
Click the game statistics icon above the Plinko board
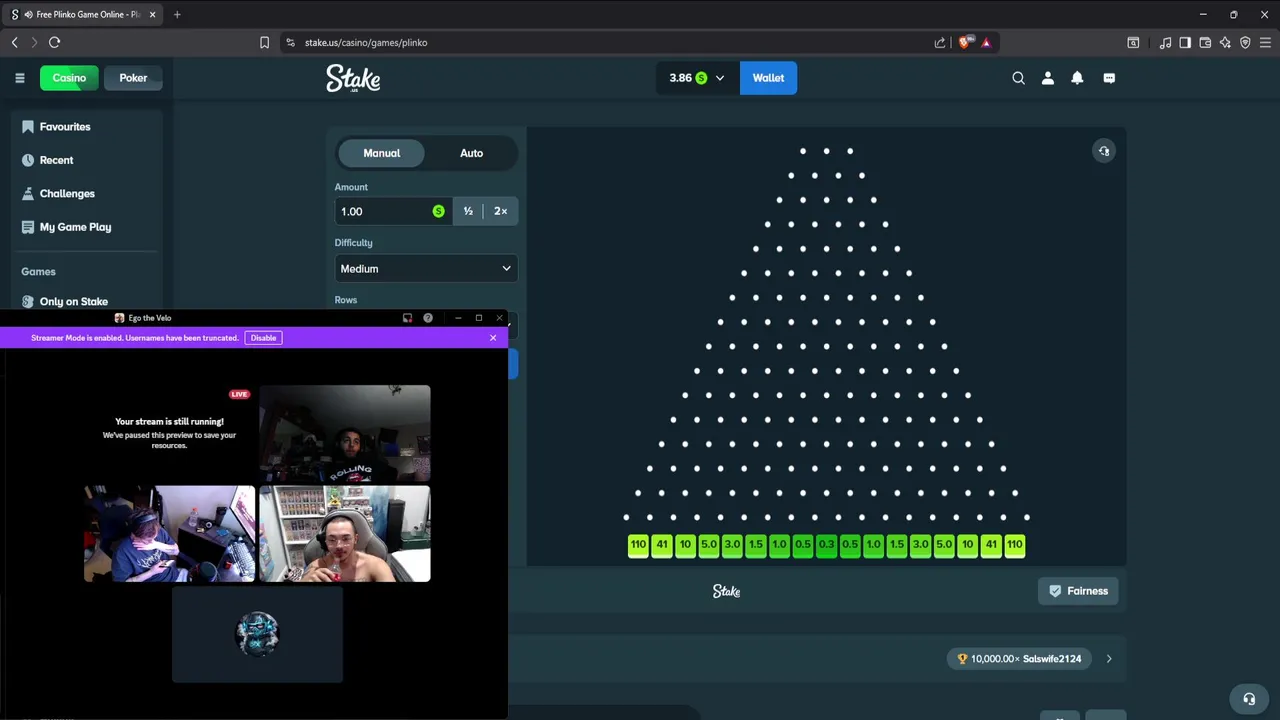1104,151
